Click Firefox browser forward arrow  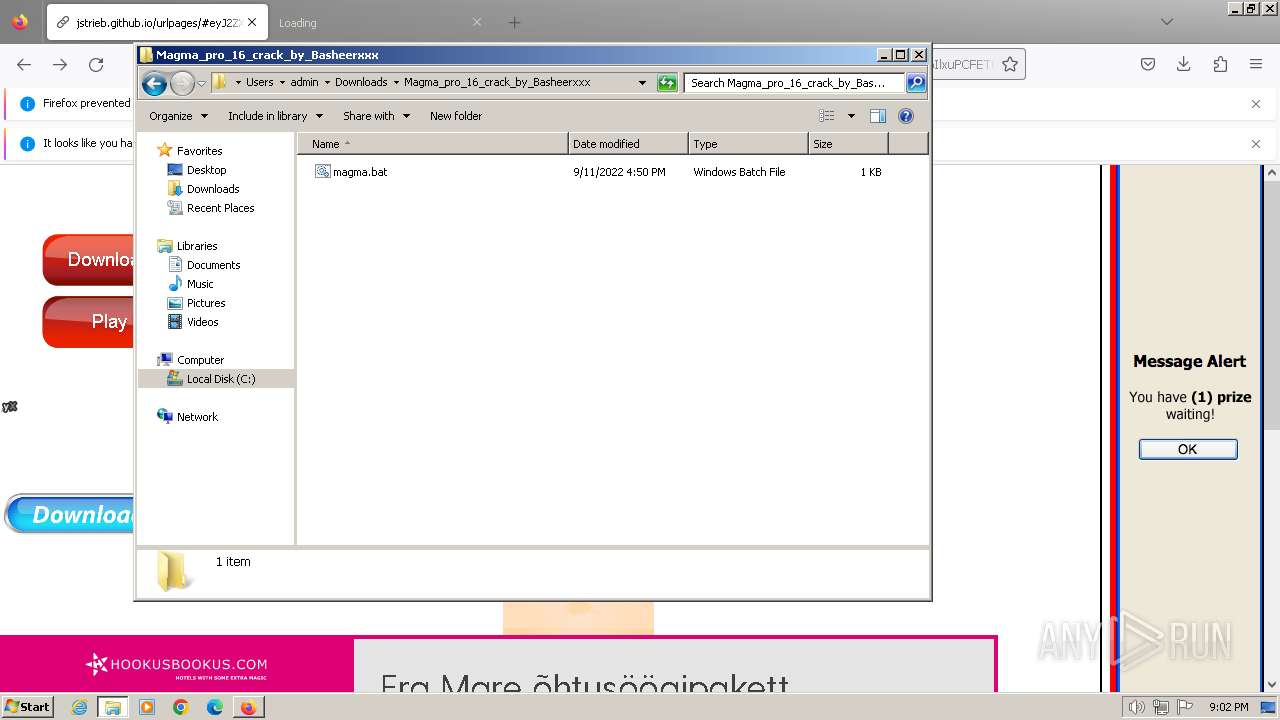[x=60, y=64]
